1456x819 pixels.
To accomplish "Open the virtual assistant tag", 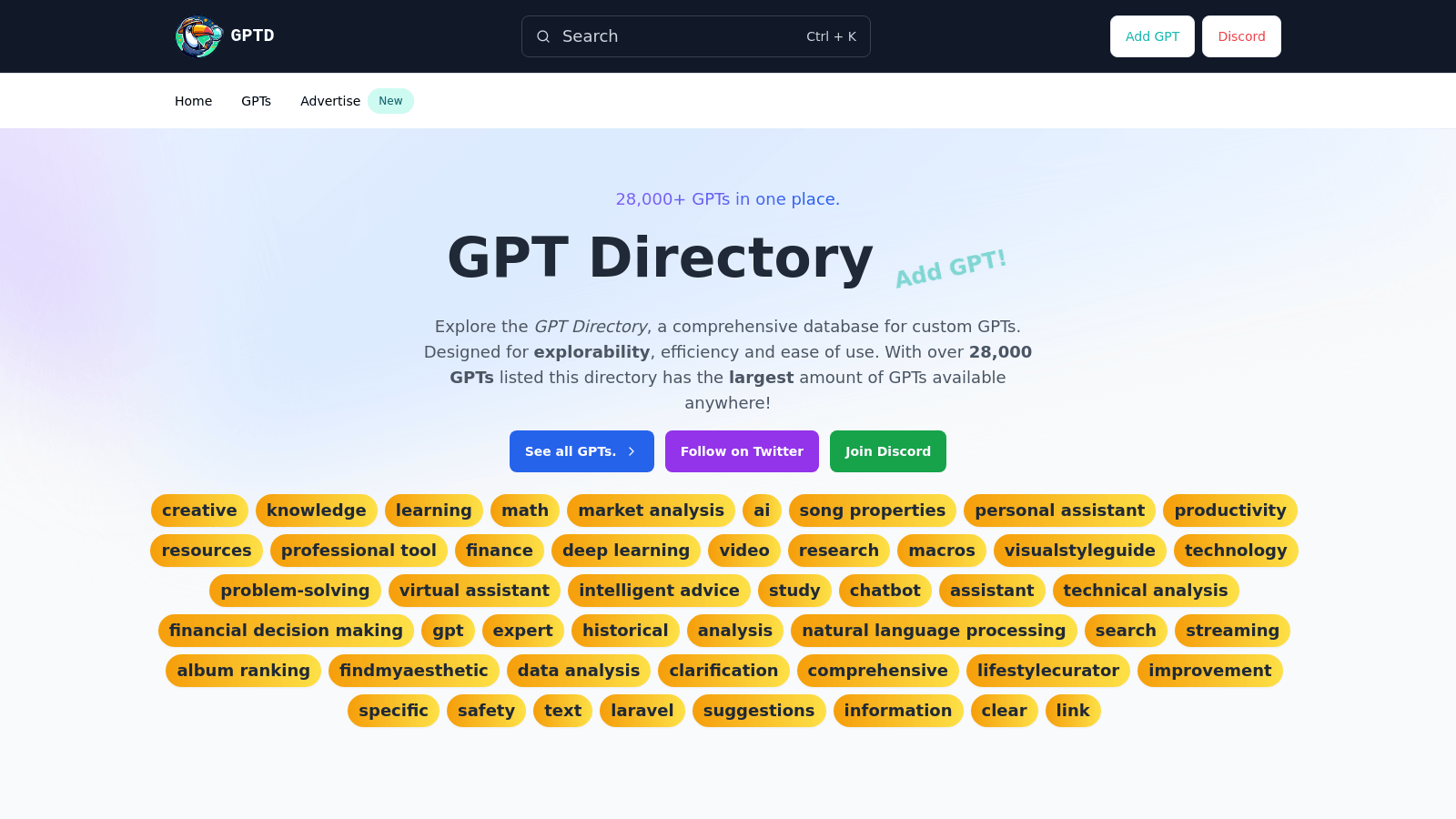I will [x=474, y=591].
